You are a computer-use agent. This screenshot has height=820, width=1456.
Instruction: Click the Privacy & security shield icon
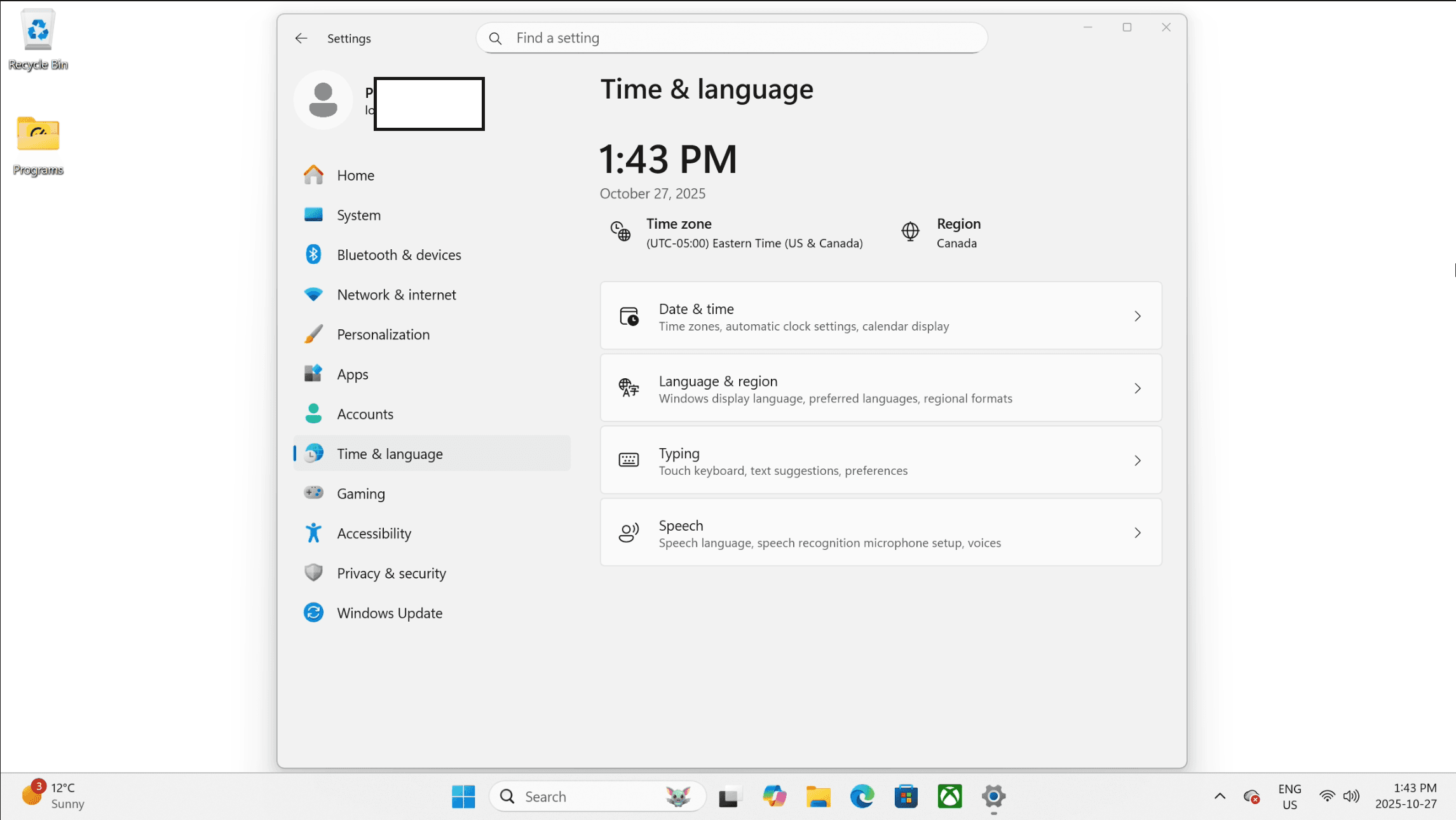[313, 573]
